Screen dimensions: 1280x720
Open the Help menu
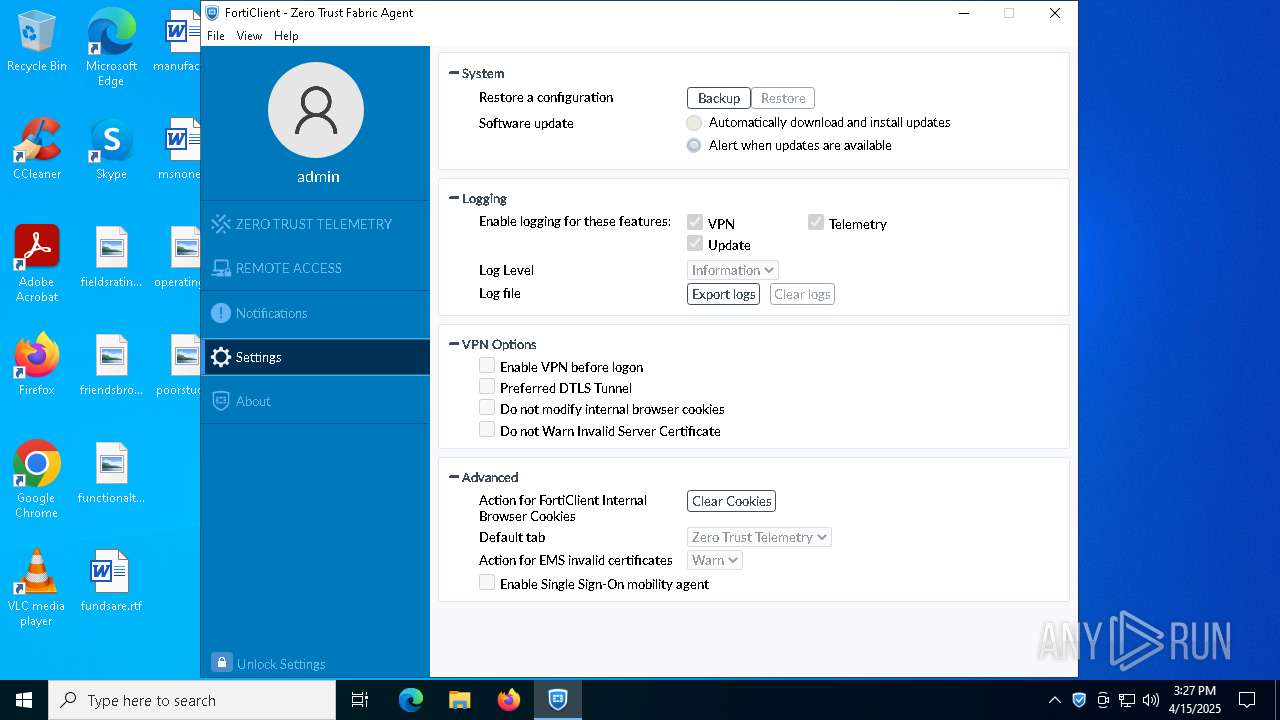pos(286,36)
